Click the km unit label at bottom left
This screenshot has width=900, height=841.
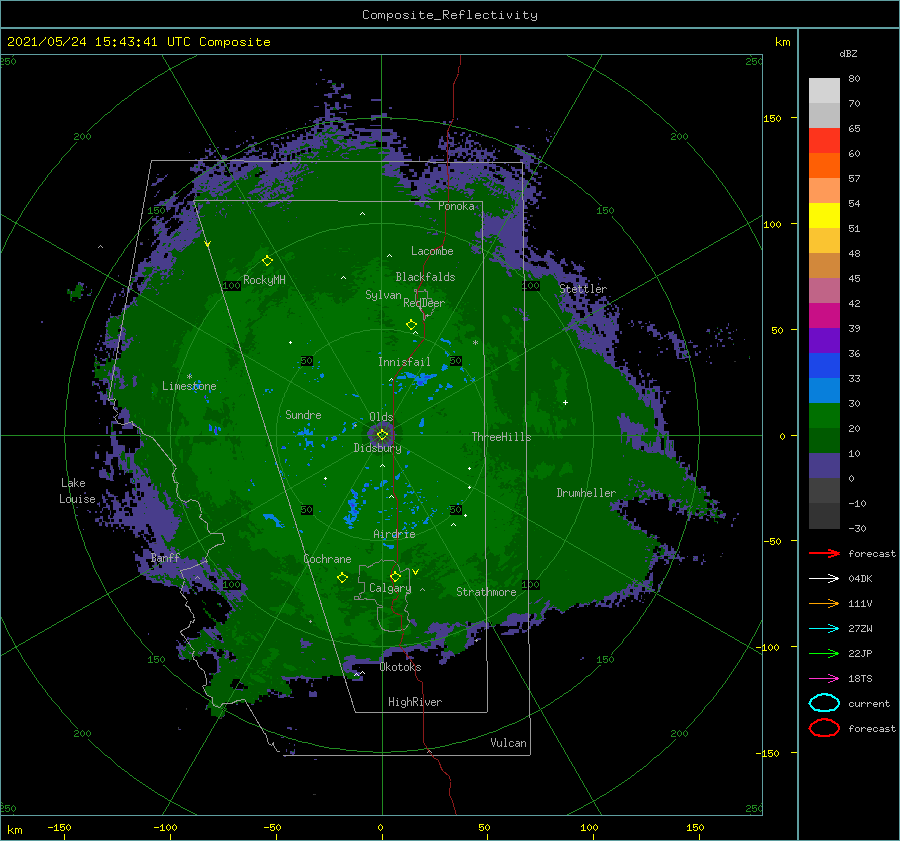point(14,830)
